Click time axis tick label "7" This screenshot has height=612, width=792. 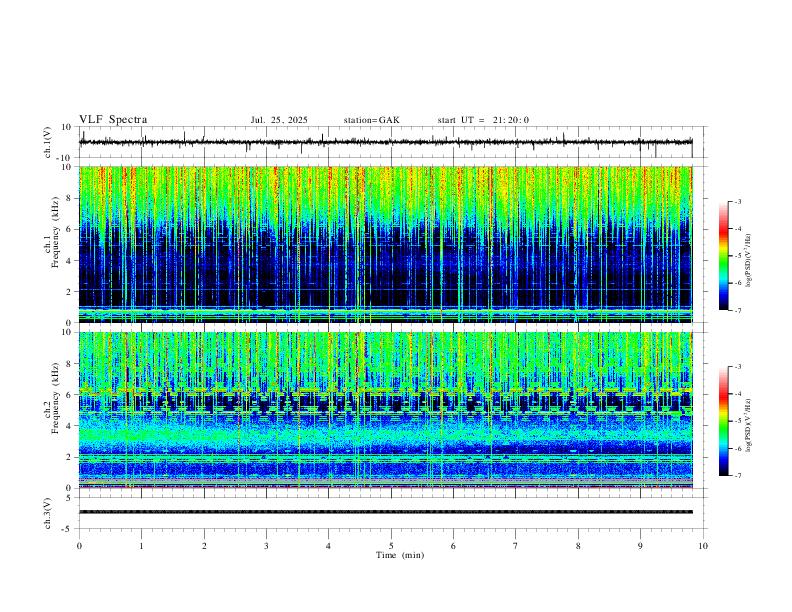pos(516,546)
